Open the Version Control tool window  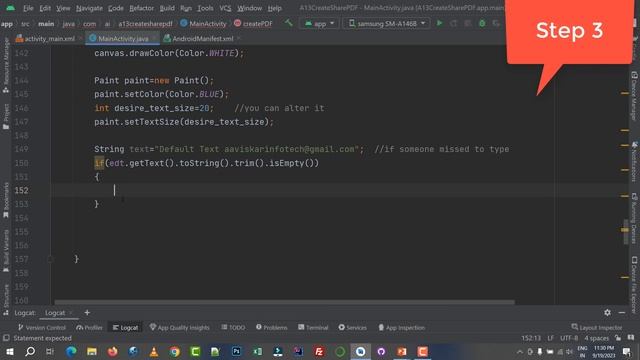[42, 327]
